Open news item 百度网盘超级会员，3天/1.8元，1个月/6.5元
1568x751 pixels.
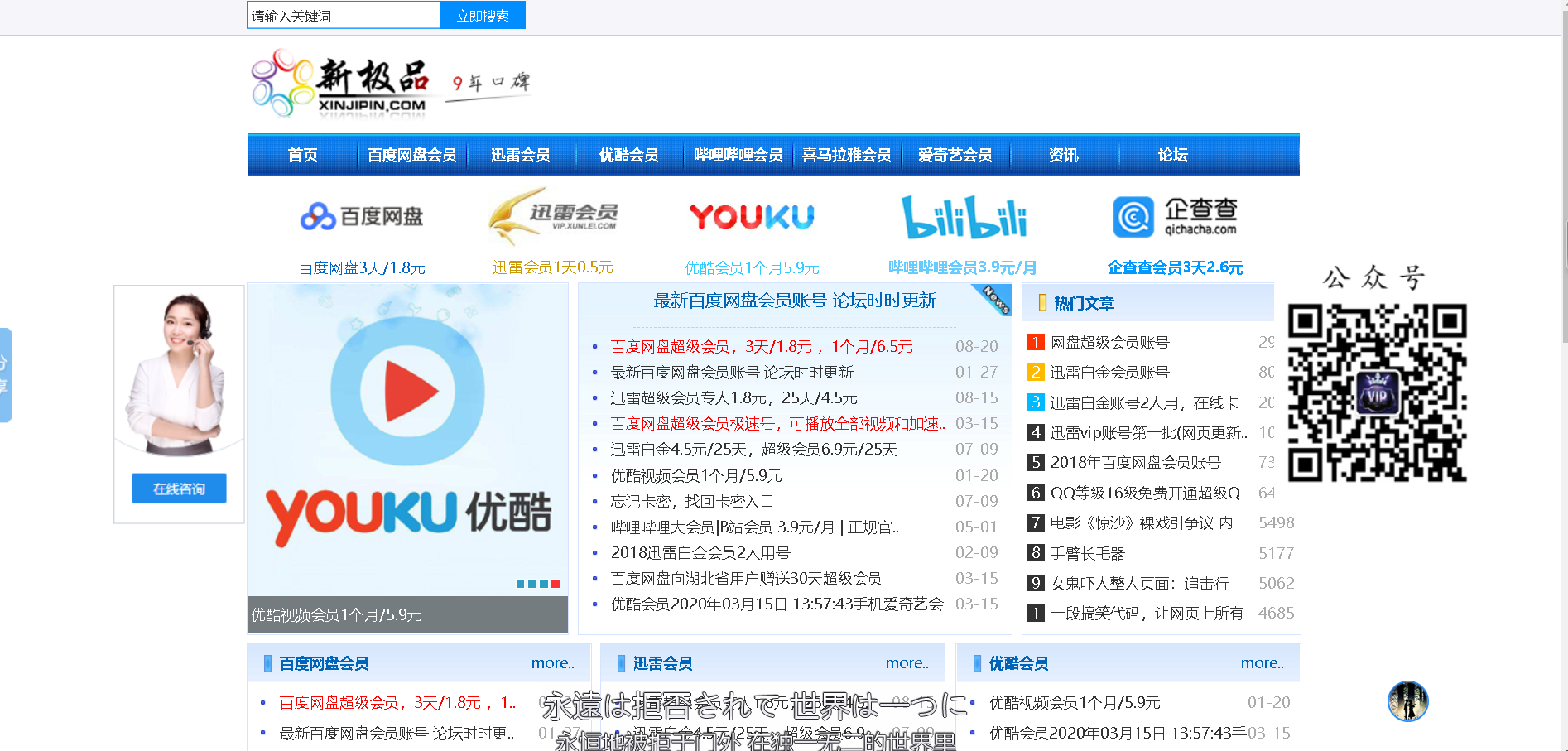762,346
